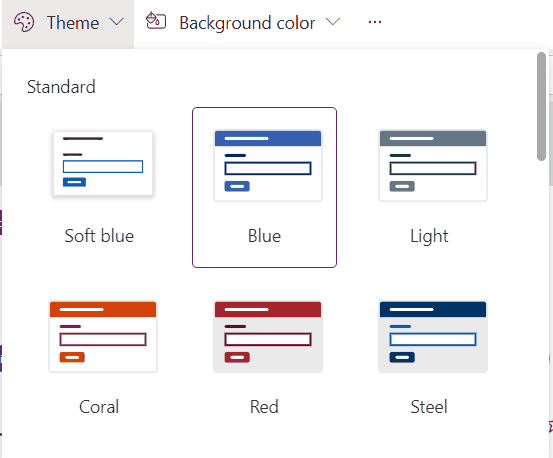Image resolution: width=553 pixels, height=458 pixels.
Task: Click the Steel label text
Action: tap(429, 407)
